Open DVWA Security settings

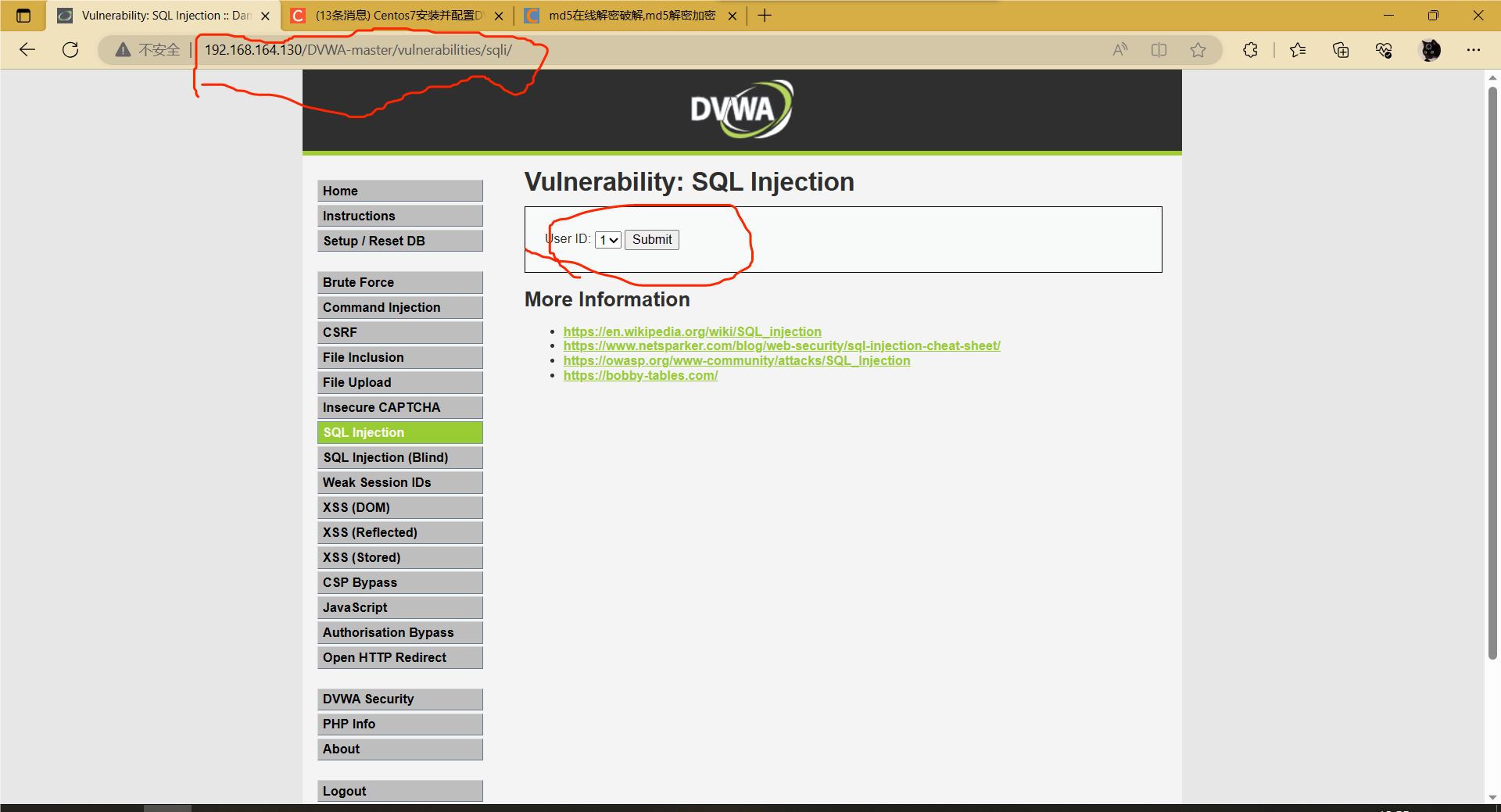[400, 699]
